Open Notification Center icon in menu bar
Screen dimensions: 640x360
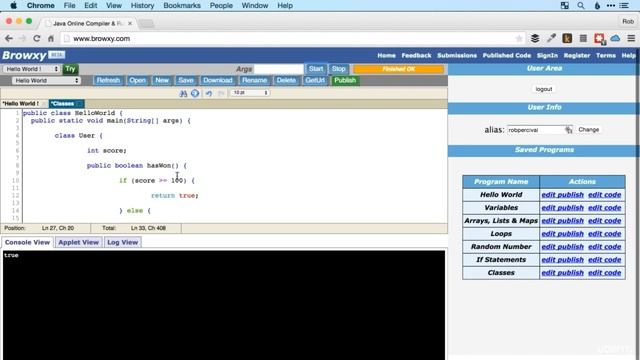click(x=624, y=5)
